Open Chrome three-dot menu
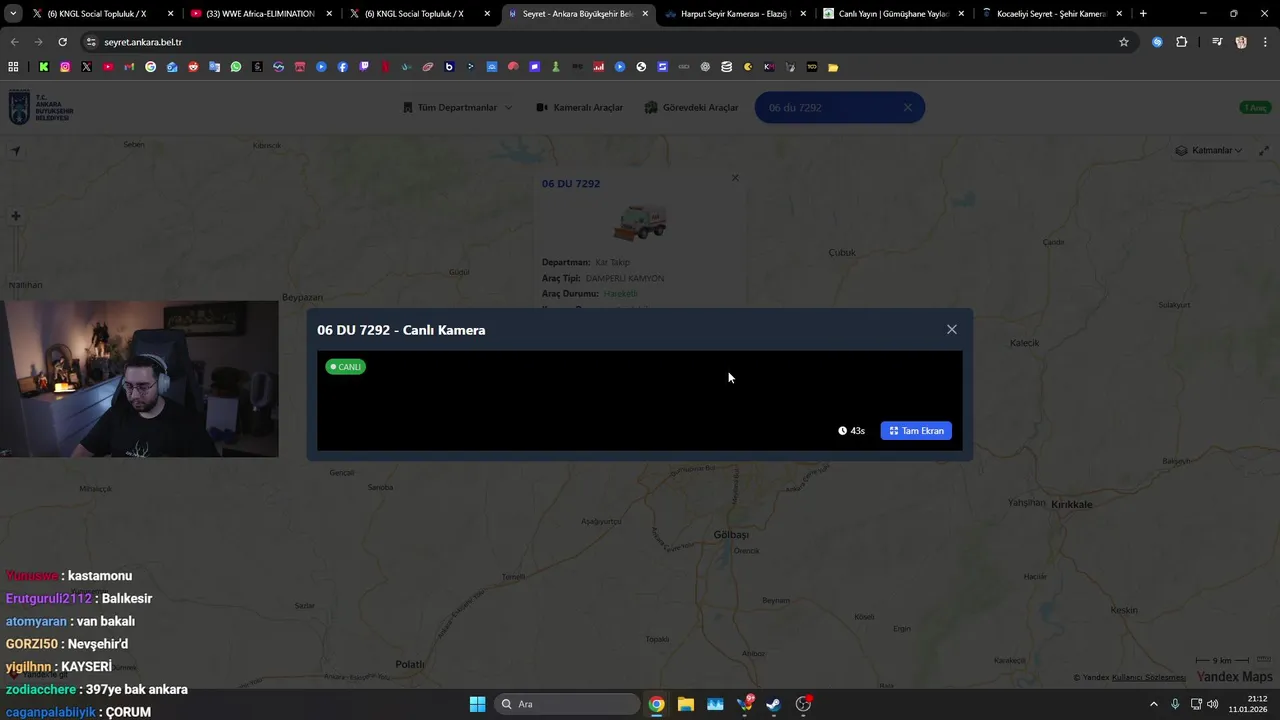Image resolution: width=1280 pixels, height=720 pixels. coord(1265,42)
